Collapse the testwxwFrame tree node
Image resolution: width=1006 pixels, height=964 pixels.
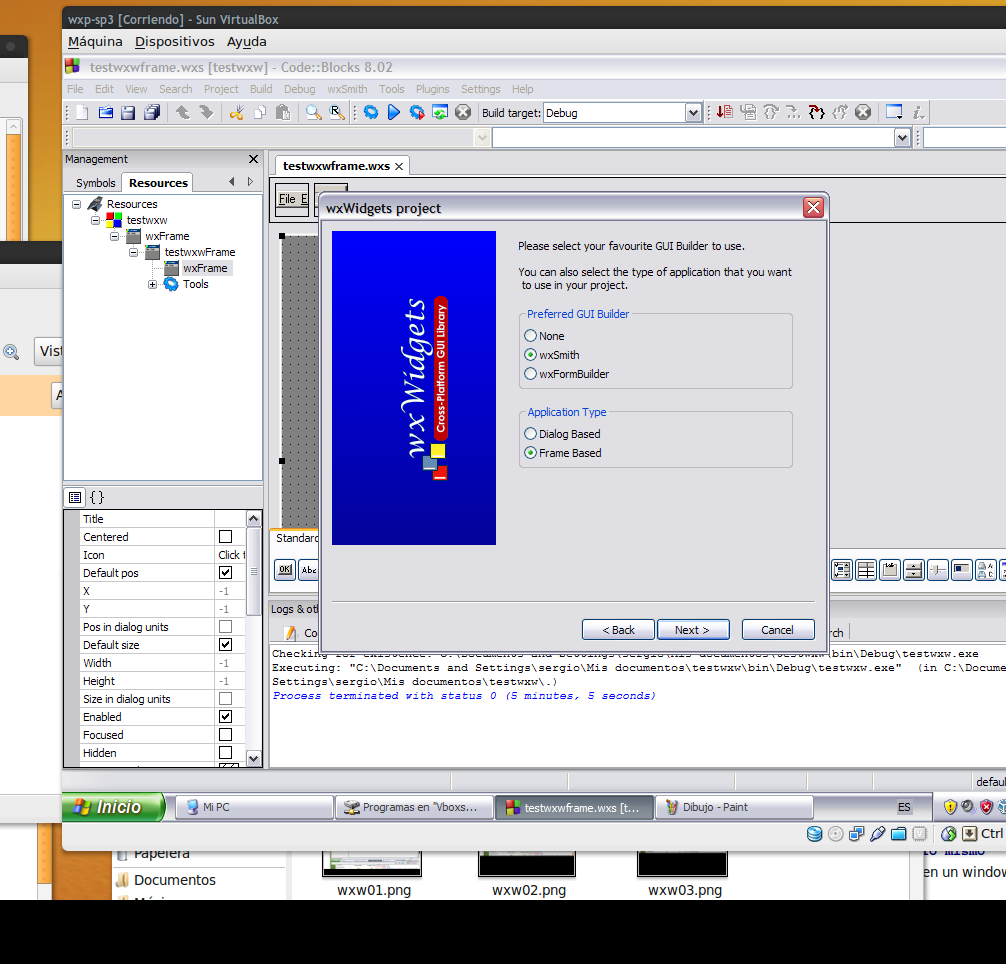click(x=133, y=252)
